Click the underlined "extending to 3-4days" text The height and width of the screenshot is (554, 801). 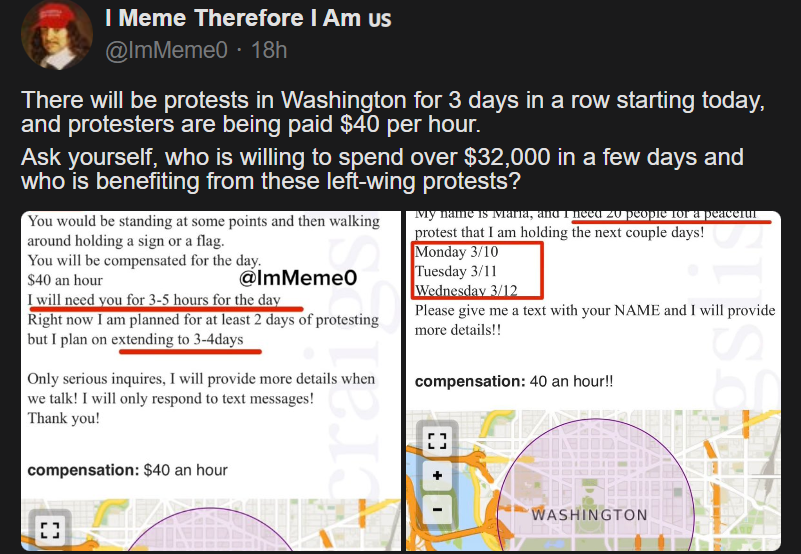coord(185,340)
